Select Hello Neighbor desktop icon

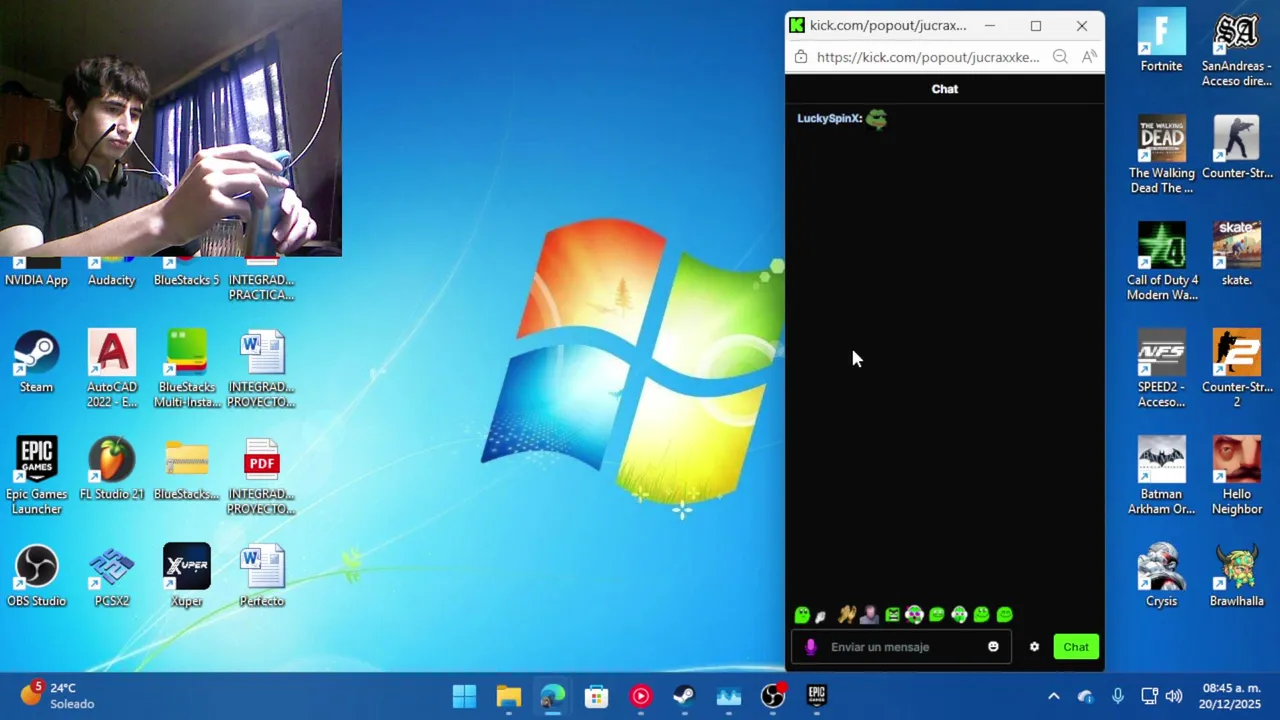tap(1236, 476)
